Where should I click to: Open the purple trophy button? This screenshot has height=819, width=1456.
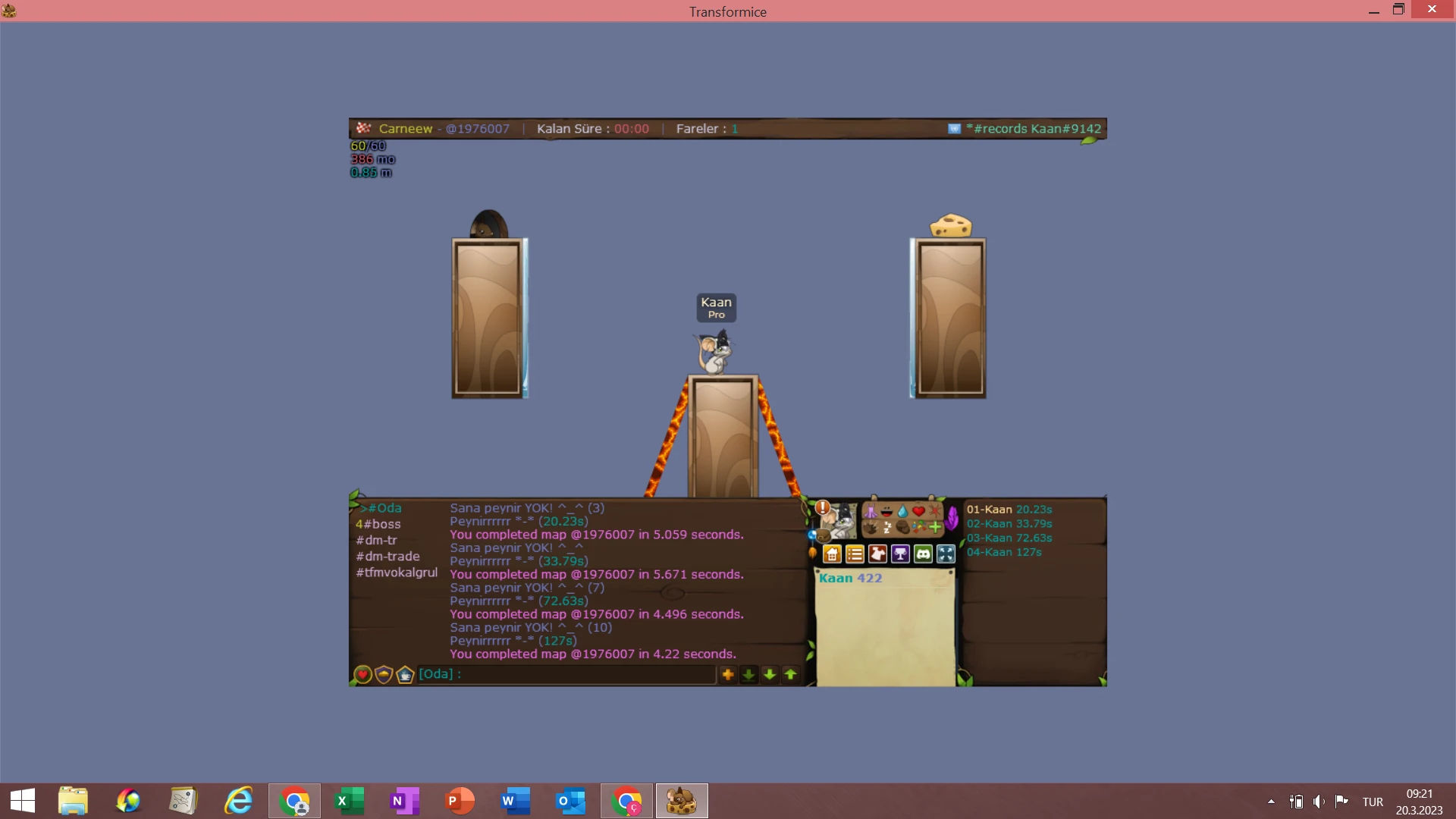[900, 554]
